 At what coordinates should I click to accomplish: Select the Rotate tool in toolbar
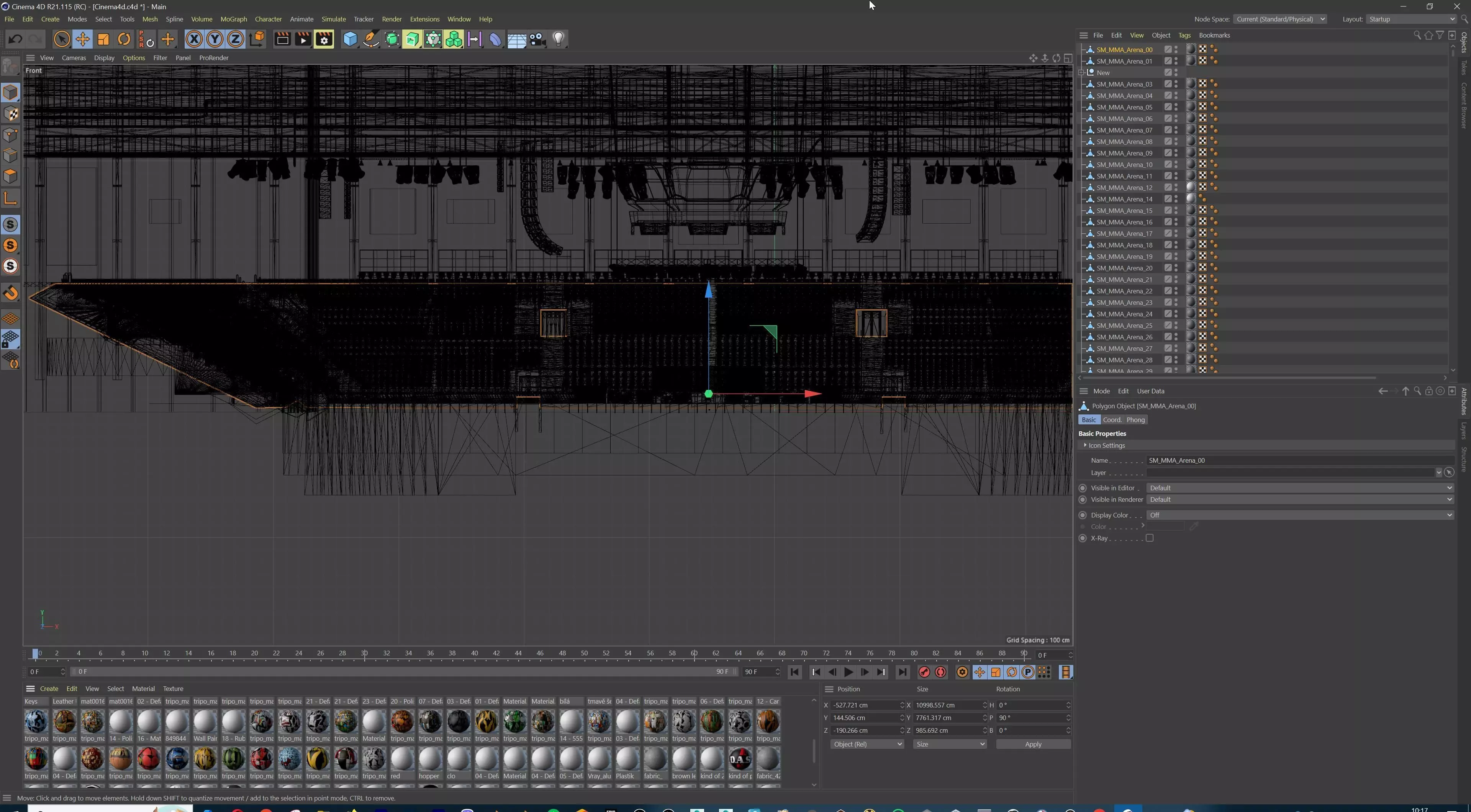[124, 39]
